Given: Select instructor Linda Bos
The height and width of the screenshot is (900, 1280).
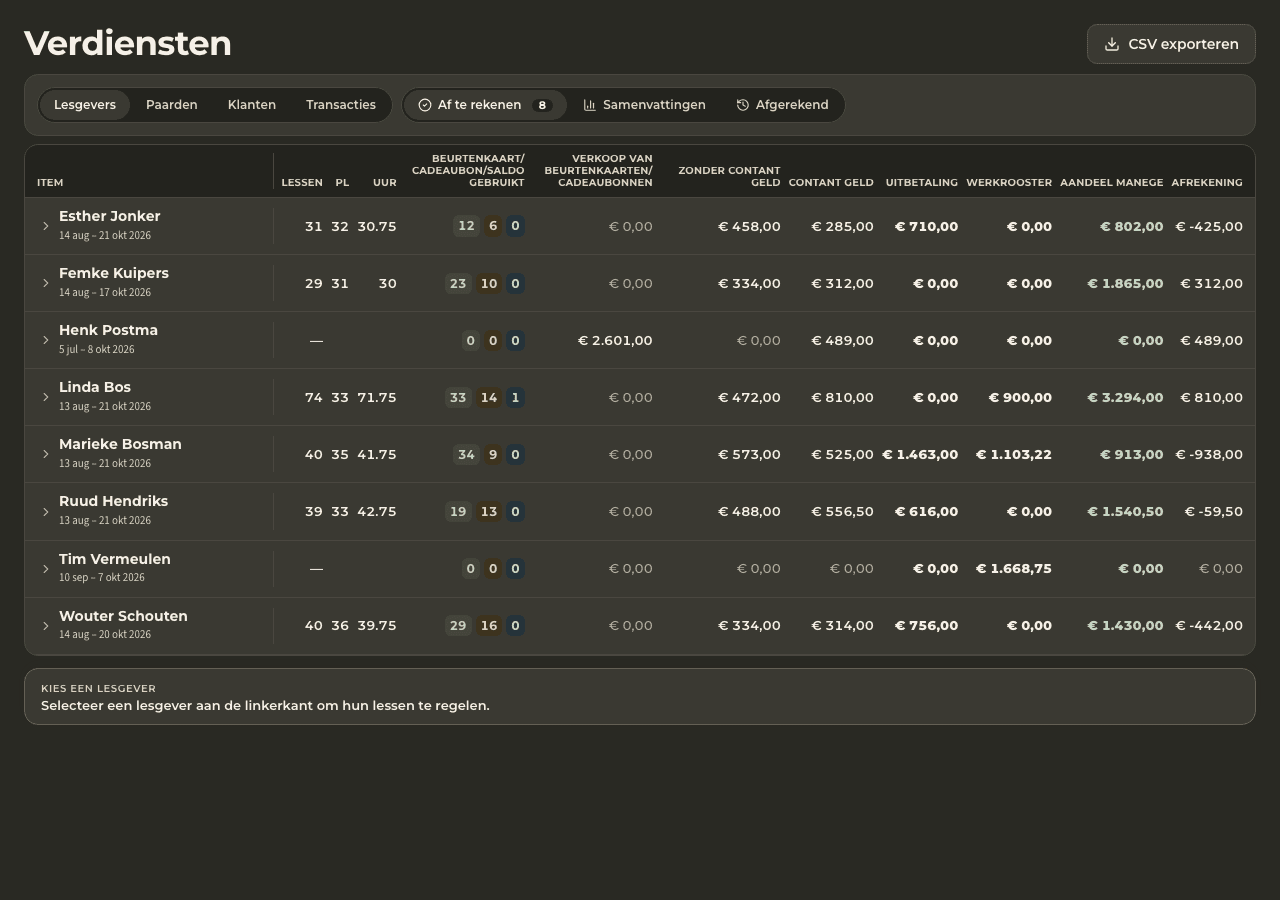Looking at the screenshot, I should coord(95,387).
